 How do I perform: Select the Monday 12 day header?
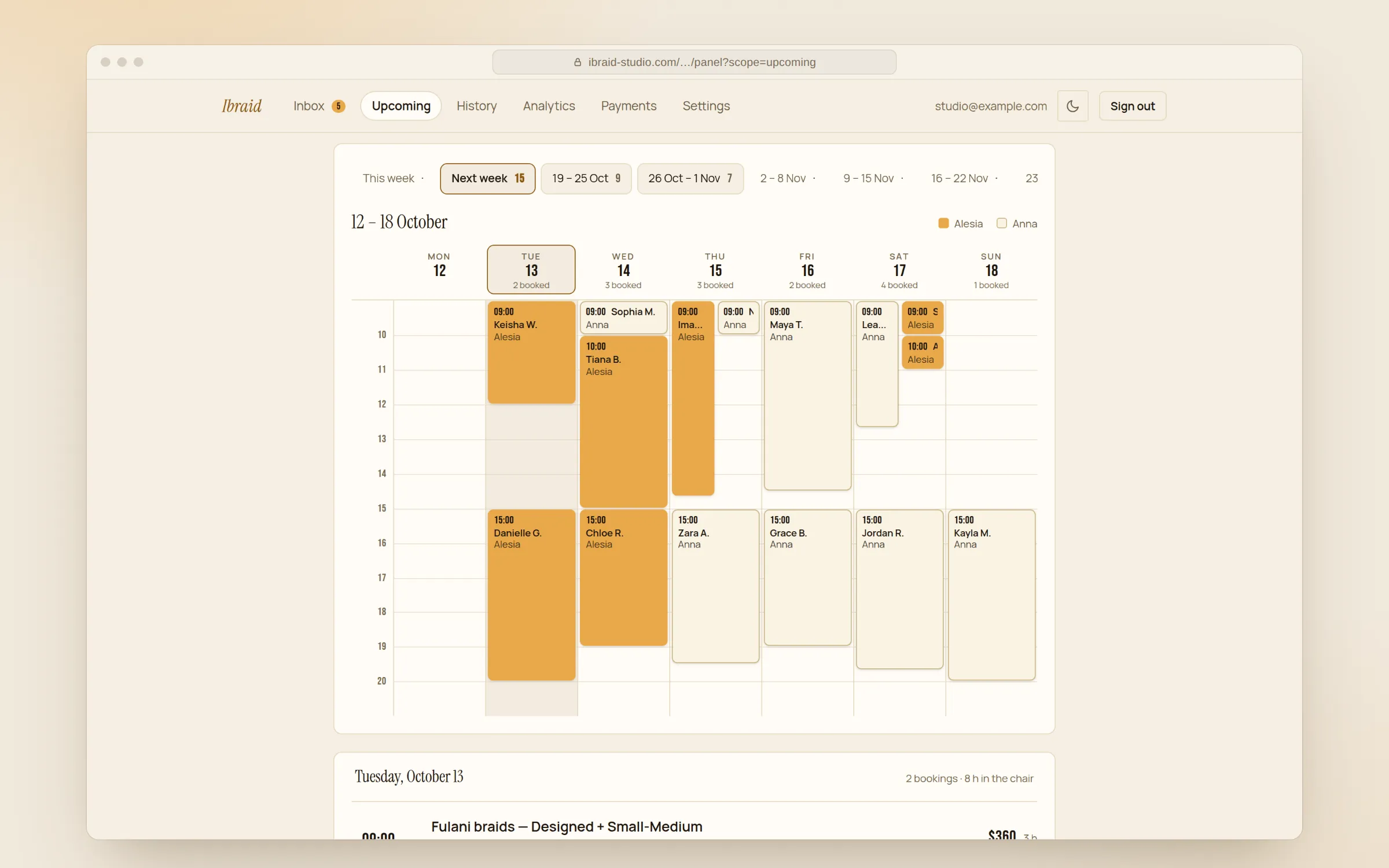[439, 270]
